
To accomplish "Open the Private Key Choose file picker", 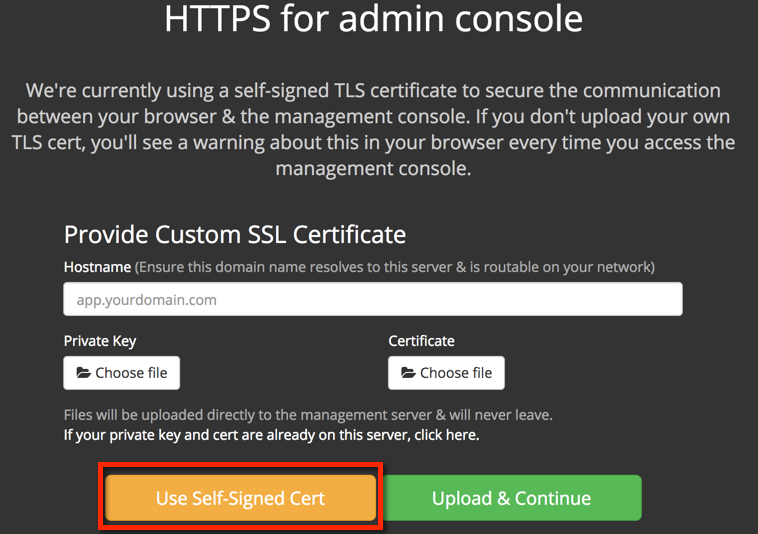I will pyautogui.click(x=121, y=373).
